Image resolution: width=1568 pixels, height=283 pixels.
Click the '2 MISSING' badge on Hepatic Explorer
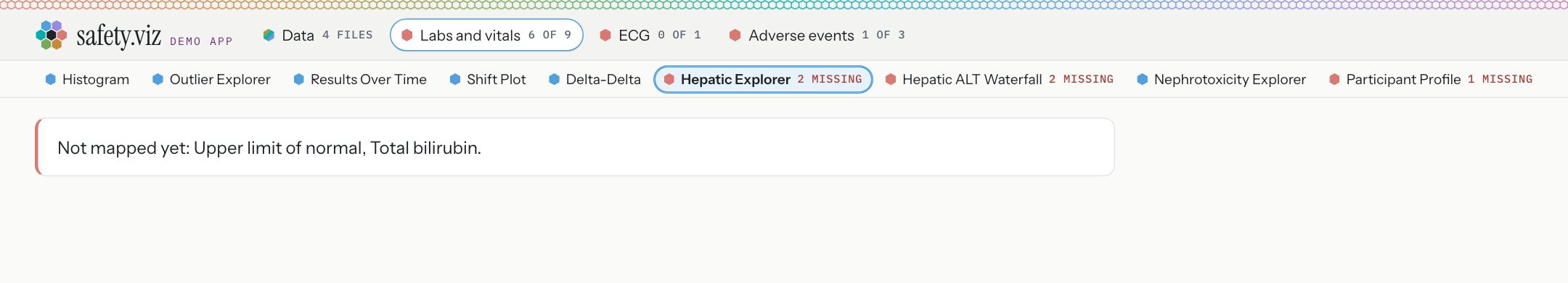pyautogui.click(x=830, y=79)
